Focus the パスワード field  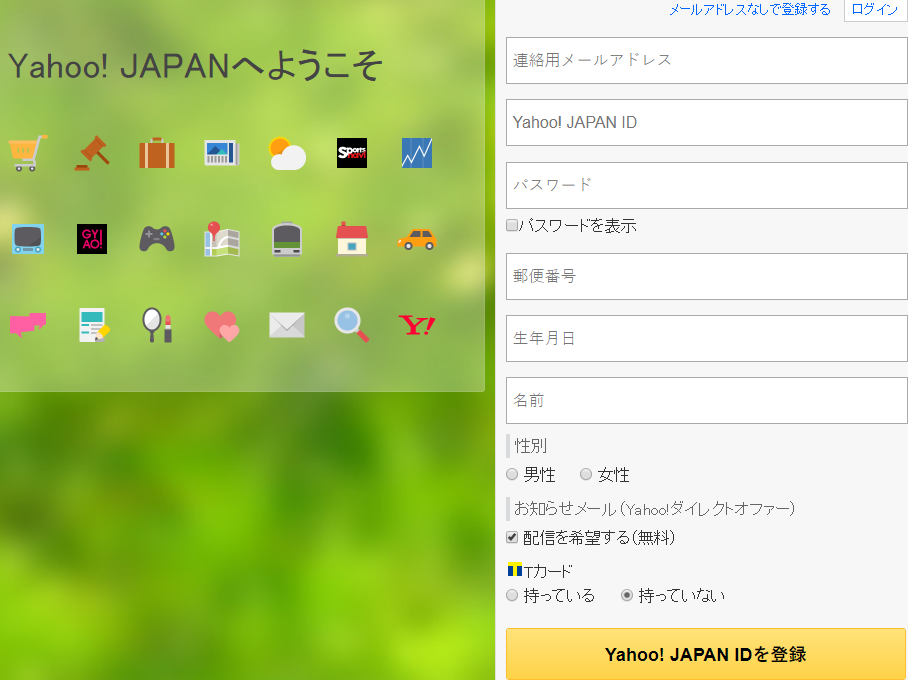[706, 185]
